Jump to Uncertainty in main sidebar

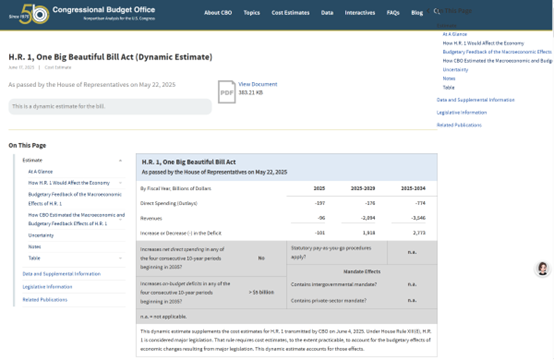coord(41,235)
